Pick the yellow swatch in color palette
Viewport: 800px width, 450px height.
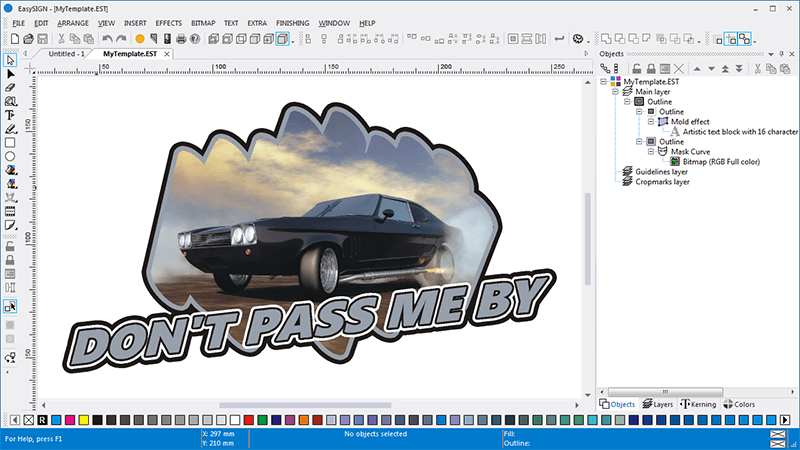click(x=83, y=420)
